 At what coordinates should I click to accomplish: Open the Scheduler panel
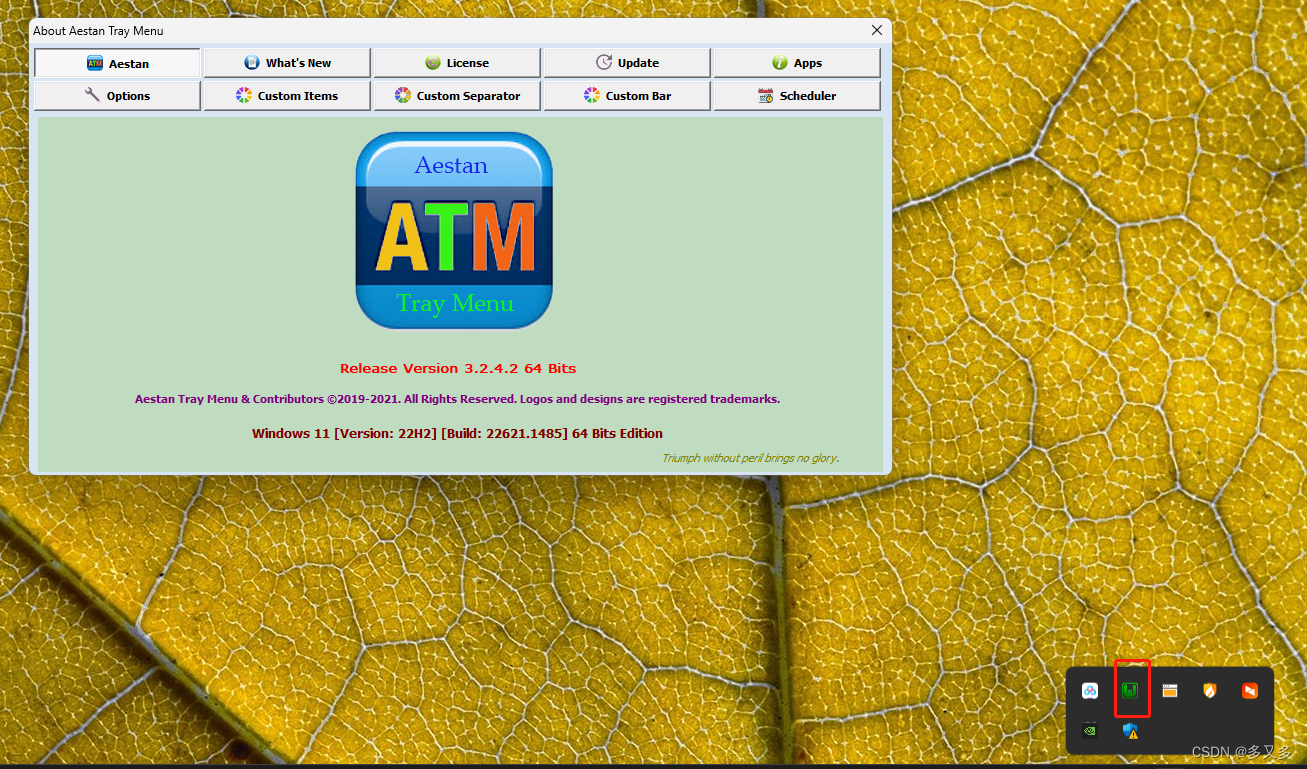click(797, 96)
